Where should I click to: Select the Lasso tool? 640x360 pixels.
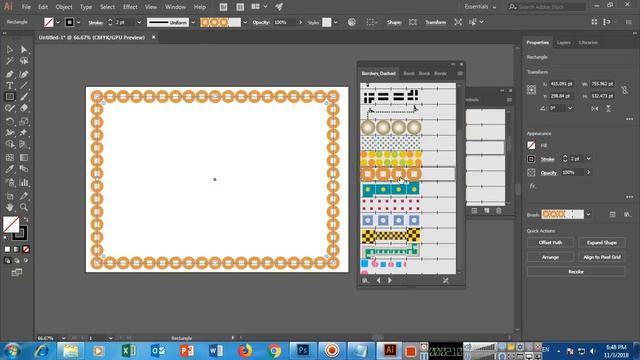[x=24, y=61]
